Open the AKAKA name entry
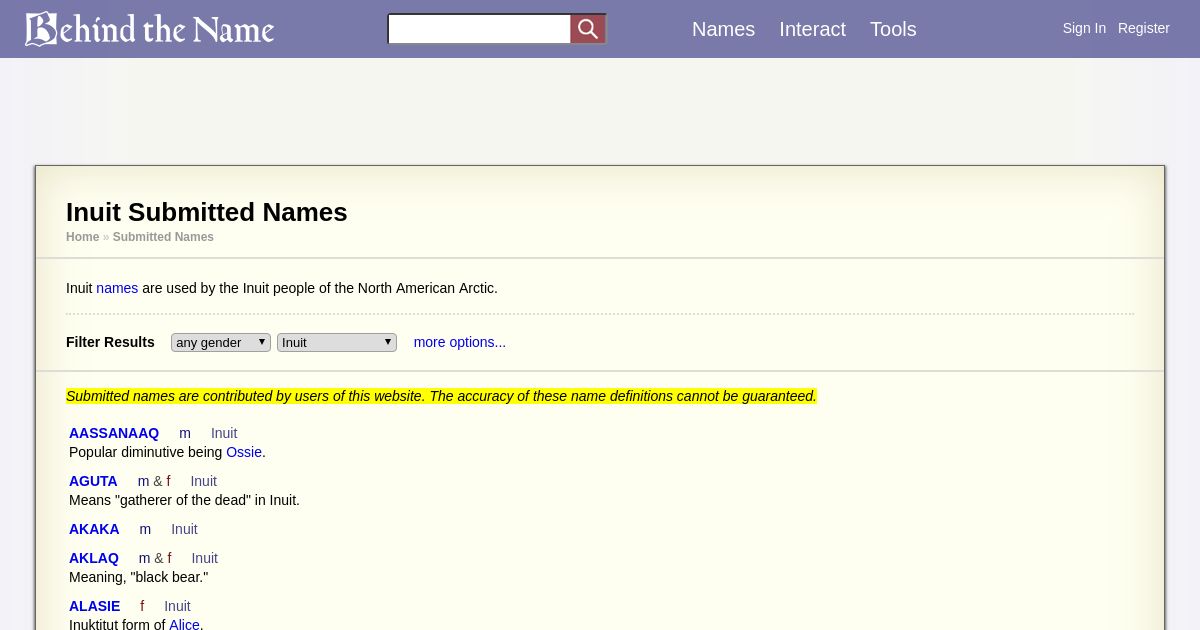Screen dimensions: 1200x630 (x=94, y=529)
